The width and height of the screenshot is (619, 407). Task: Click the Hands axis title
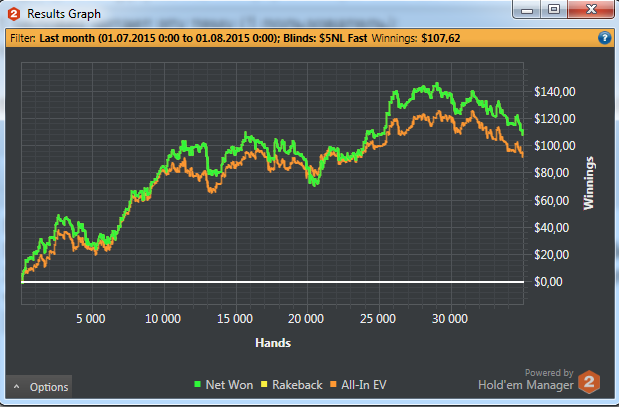coord(273,343)
